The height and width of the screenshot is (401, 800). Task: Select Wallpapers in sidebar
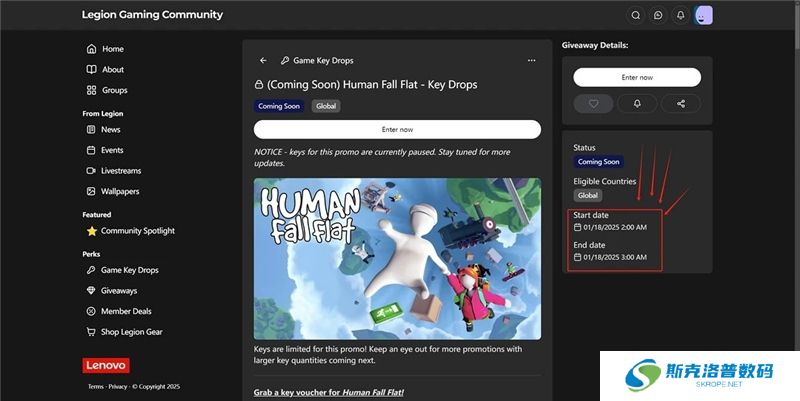(120, 191)
